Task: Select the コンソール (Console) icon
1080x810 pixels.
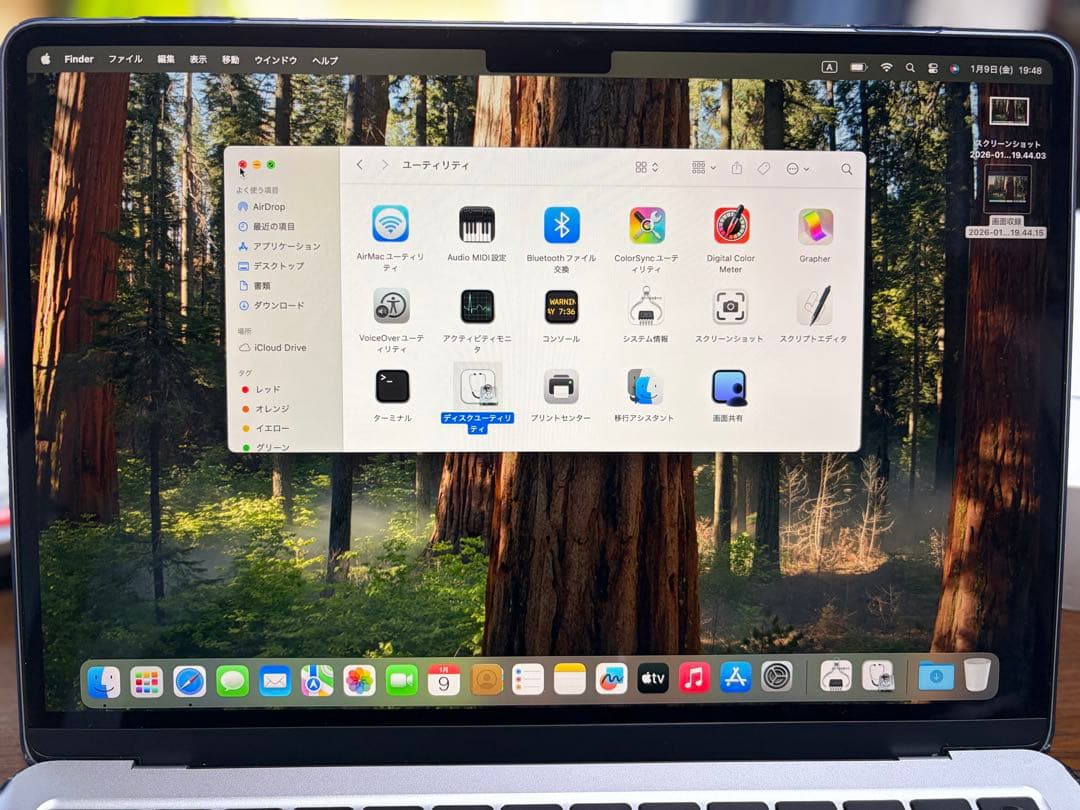Action: point(560,307)
